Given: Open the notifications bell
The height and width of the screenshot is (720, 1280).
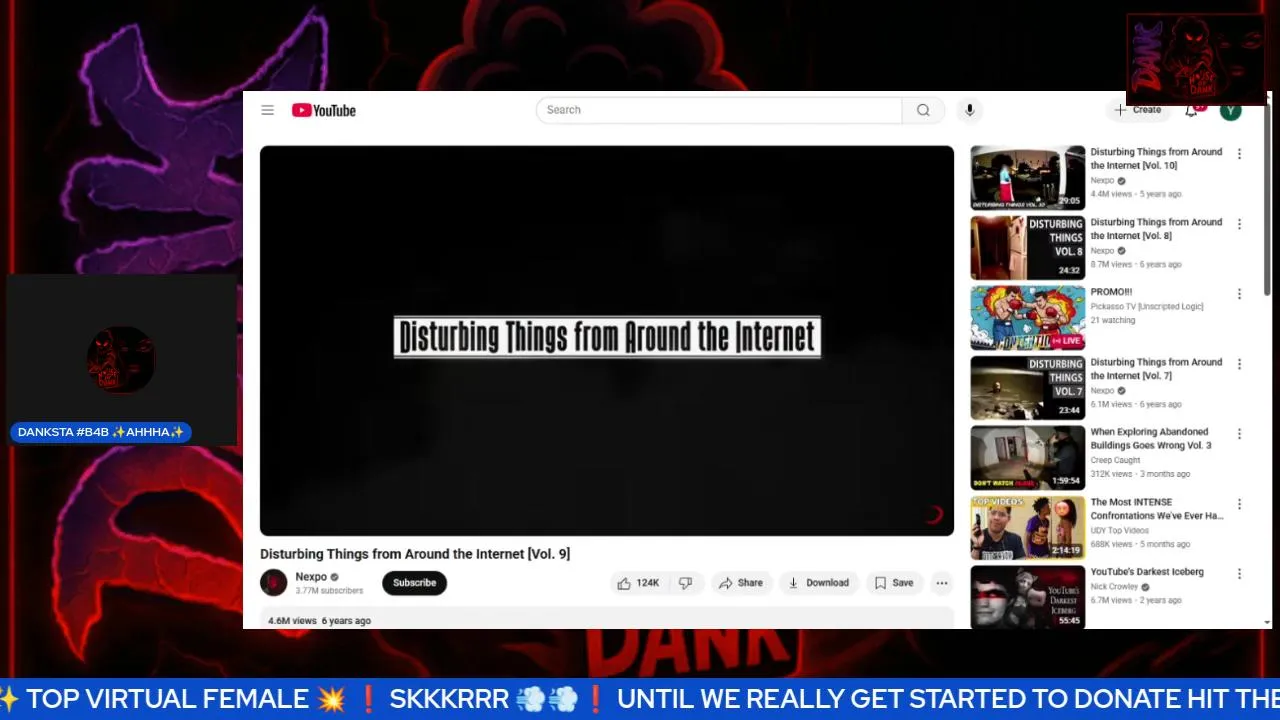Looking at the screenshot, I should click(x=1191, y=110).
